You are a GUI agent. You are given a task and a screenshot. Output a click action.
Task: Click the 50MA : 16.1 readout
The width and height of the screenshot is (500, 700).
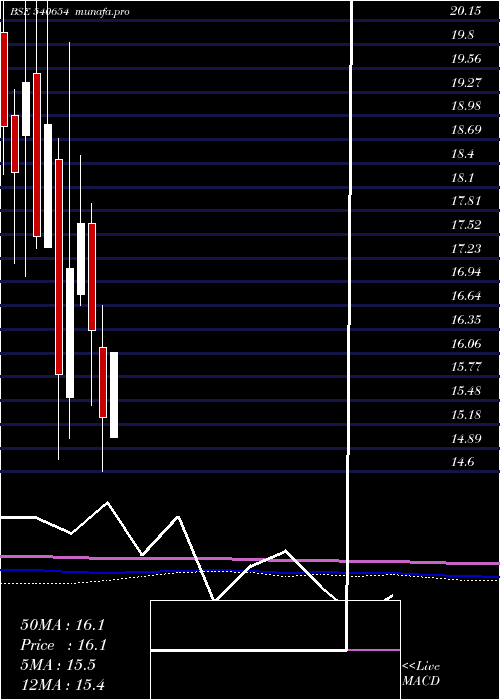click(62, 625)
